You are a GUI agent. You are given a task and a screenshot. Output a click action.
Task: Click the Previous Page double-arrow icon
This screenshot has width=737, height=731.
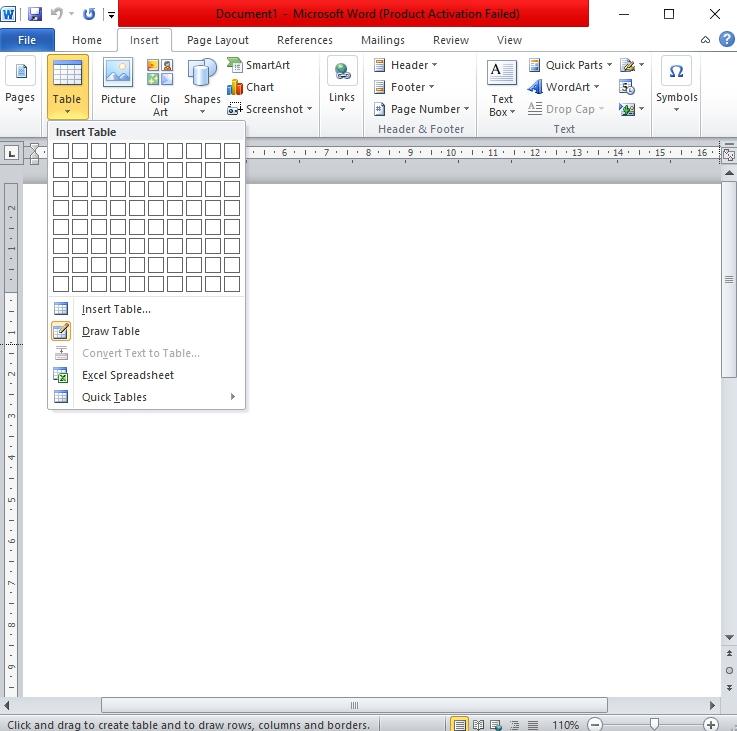[x=729, y=654]
